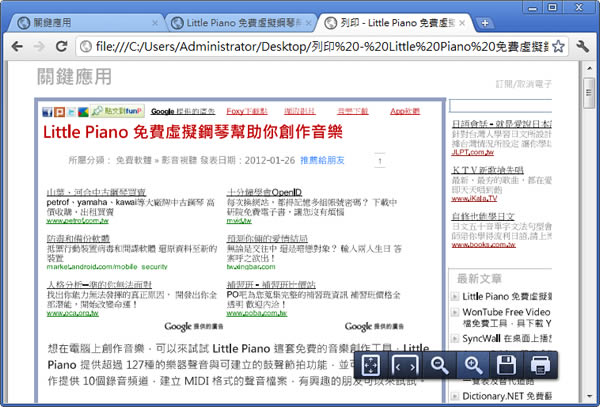Open Dictionary.NET 免費 article in sidebar
This screenshot has width=600, height=407.
pyautogui.click(x=507, y=396)
